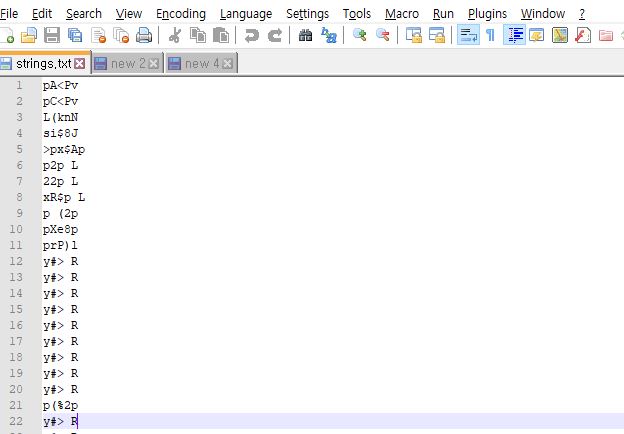Click the text y#> R on line 12
The width and height of the screenshot is (624, 434).
click(x=60, y=261)
